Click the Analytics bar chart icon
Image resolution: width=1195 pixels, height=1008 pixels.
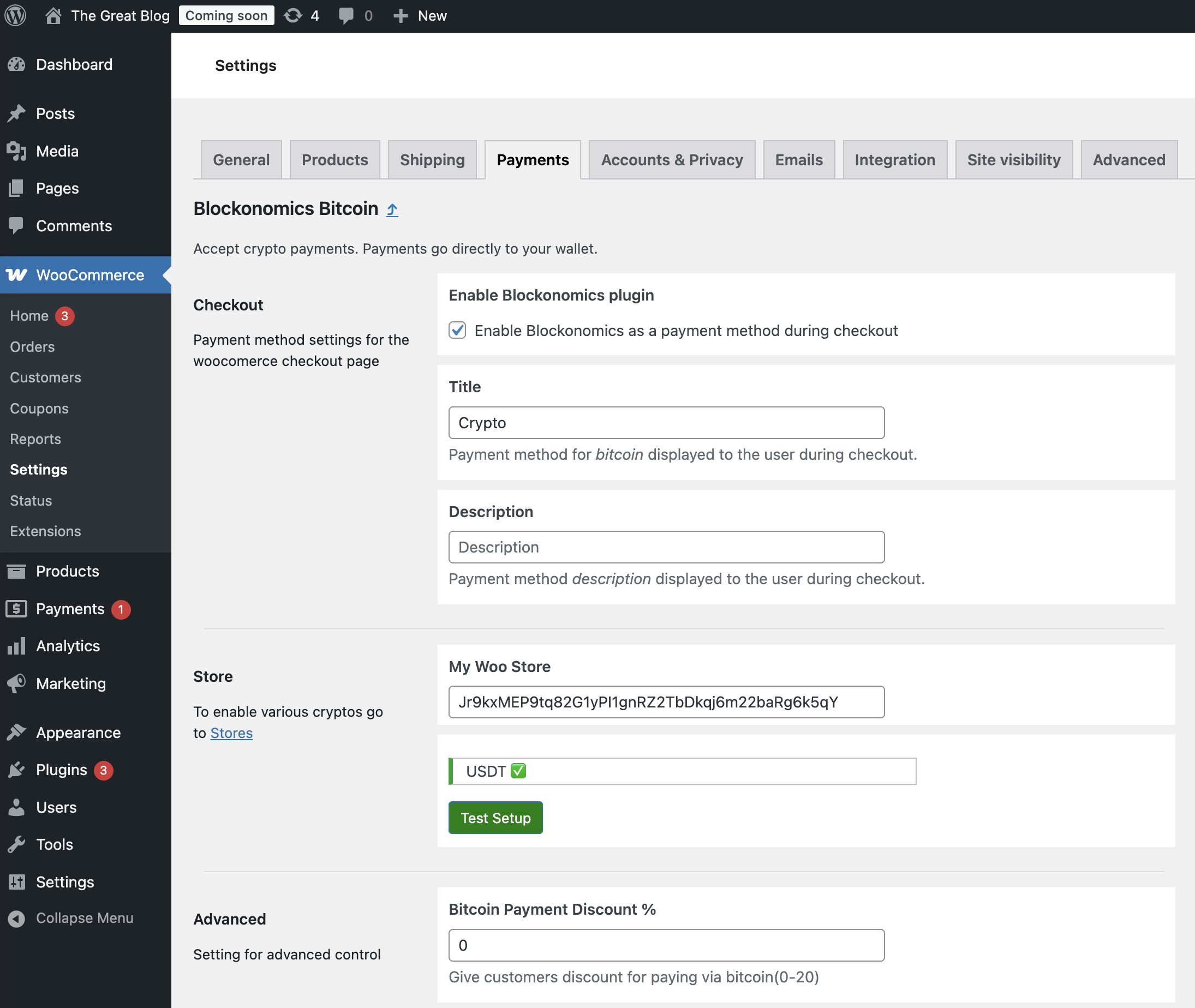click(x=16, y=646)
